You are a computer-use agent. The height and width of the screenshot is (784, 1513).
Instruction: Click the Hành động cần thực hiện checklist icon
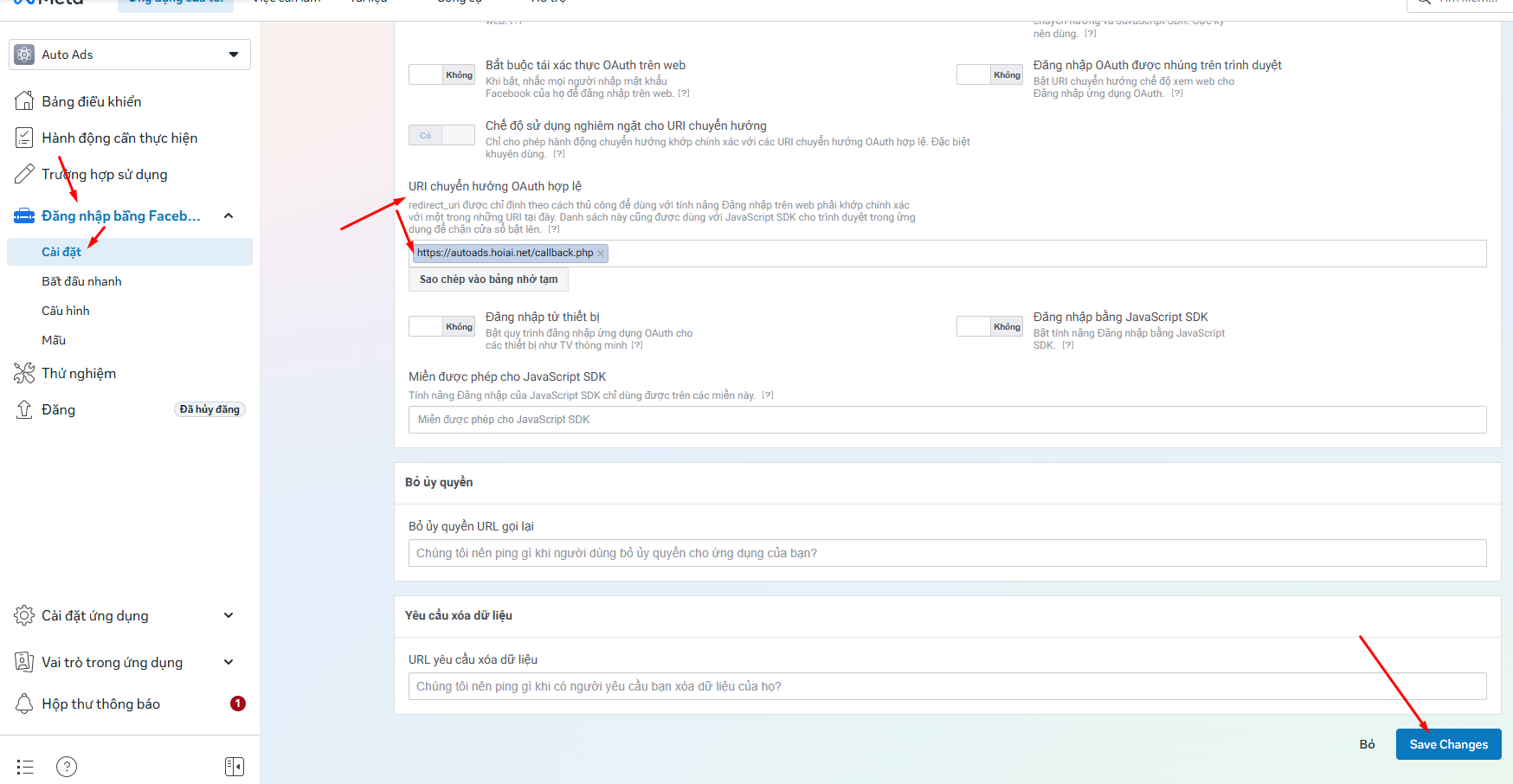click(24, 138)
